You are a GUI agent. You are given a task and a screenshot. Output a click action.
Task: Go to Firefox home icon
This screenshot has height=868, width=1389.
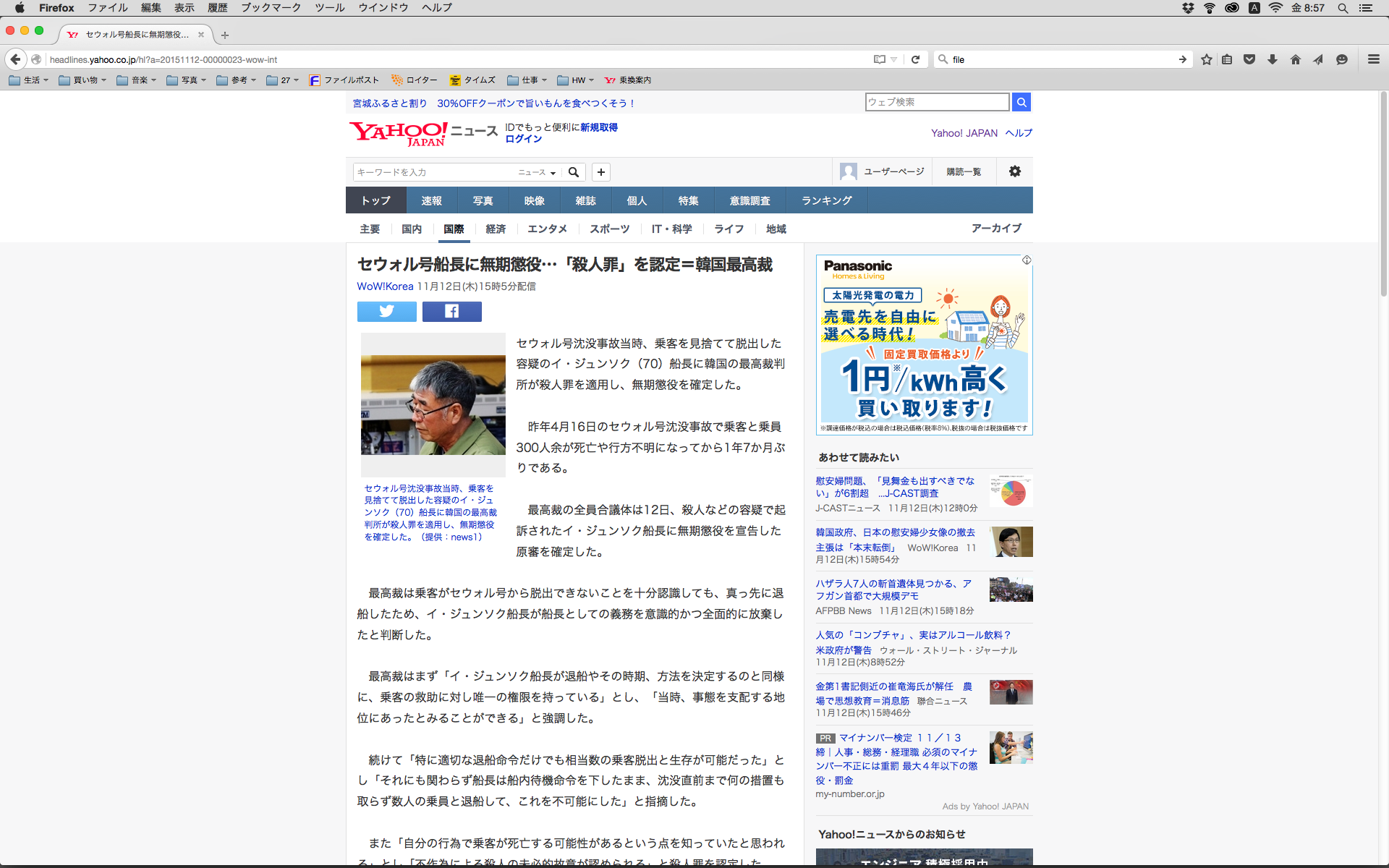[1295, 59]
